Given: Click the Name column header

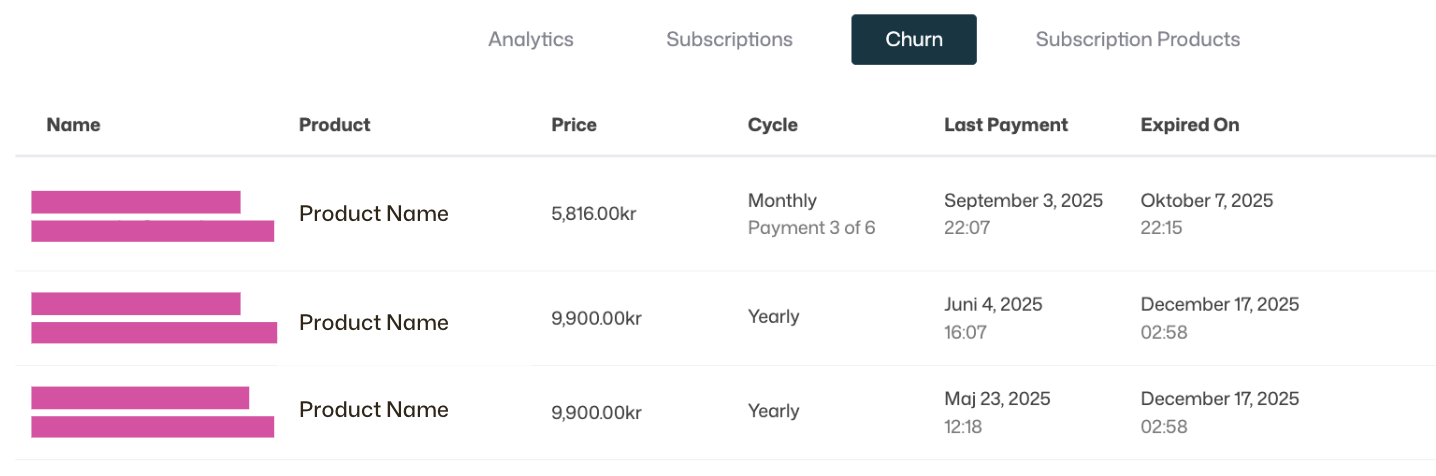Looking at the screenshot, I should coord(73,125).
